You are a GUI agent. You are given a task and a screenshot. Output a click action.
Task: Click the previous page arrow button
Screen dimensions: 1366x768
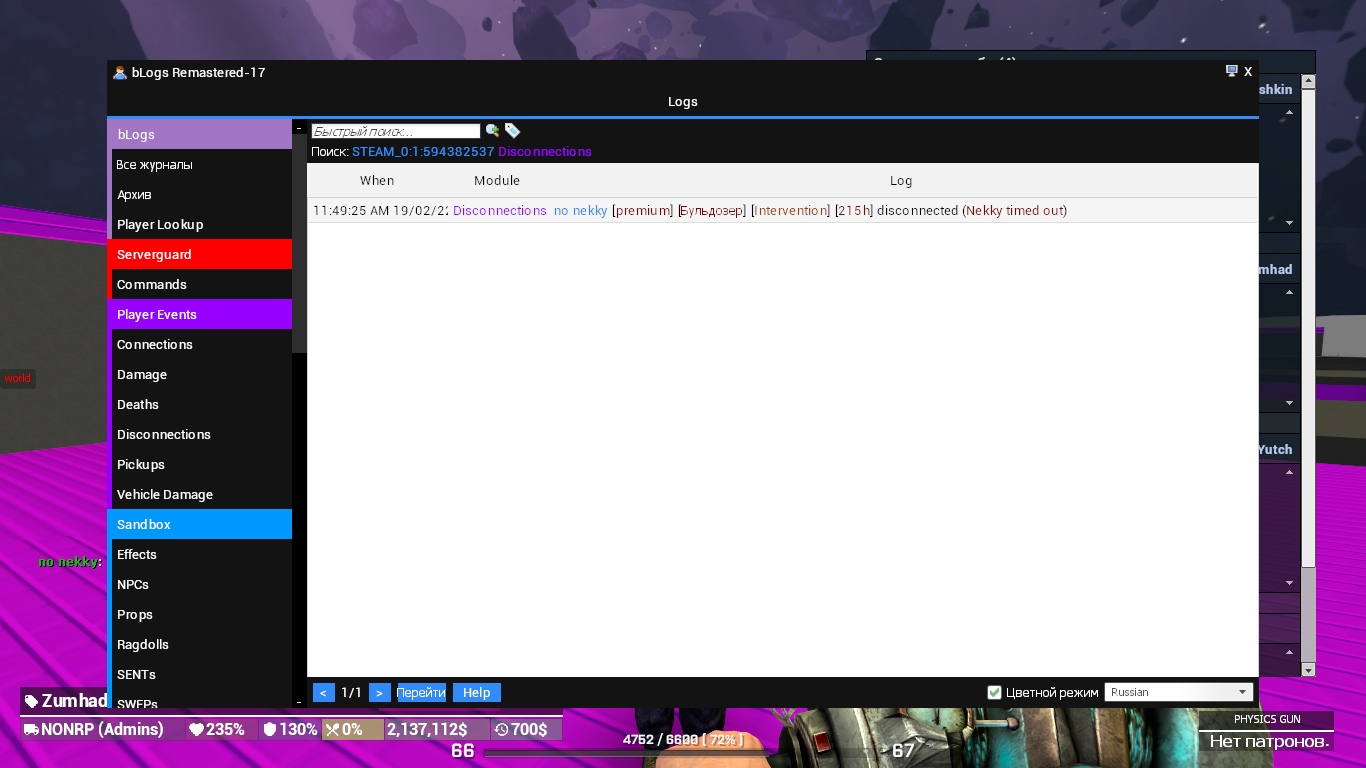(323, 692)
